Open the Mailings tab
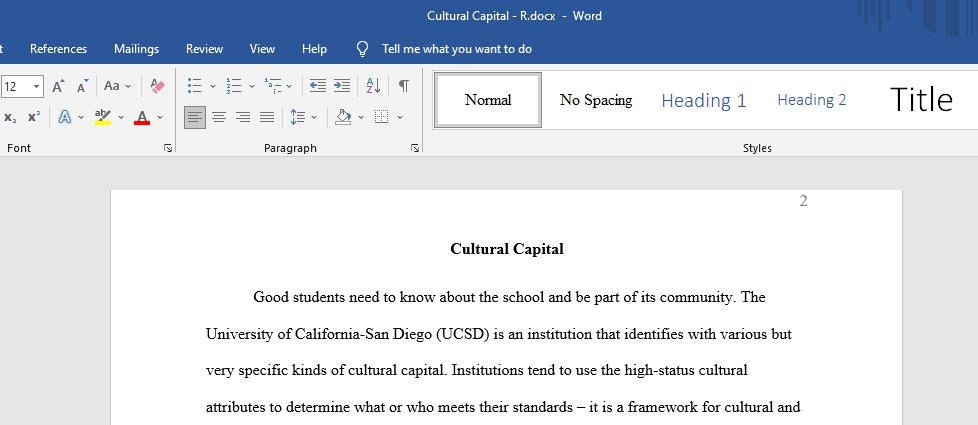Image resolution: width=978 pixels, height=425 pixels. coord(136,49)
